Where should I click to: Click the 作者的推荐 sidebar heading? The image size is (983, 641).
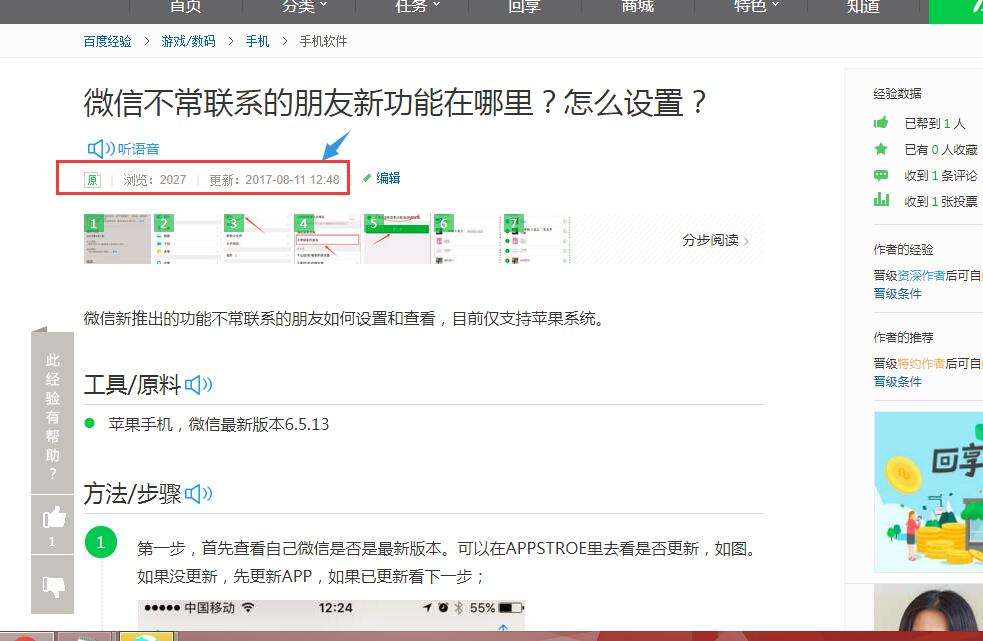pyautogui.click(x=903, y=337)
